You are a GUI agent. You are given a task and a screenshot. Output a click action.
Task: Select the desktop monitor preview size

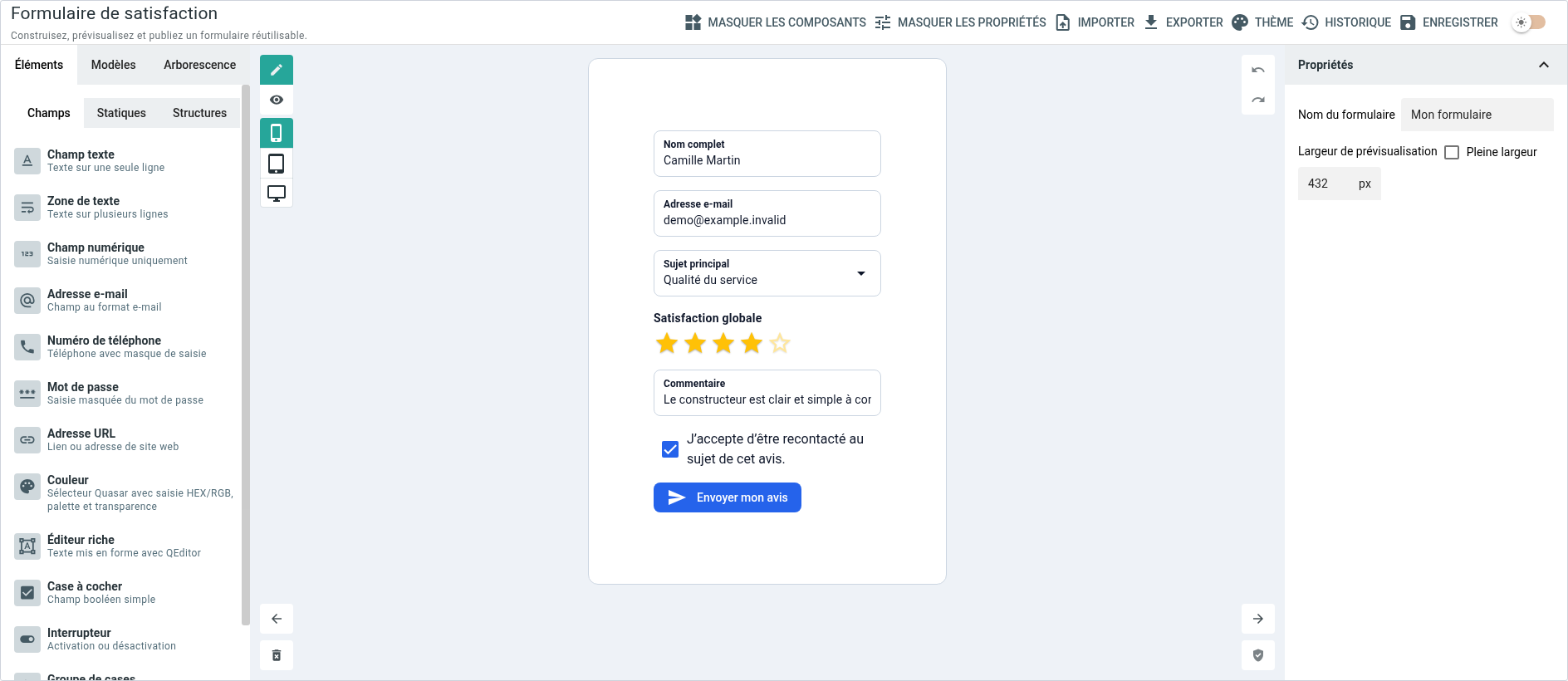coord(277,193)
